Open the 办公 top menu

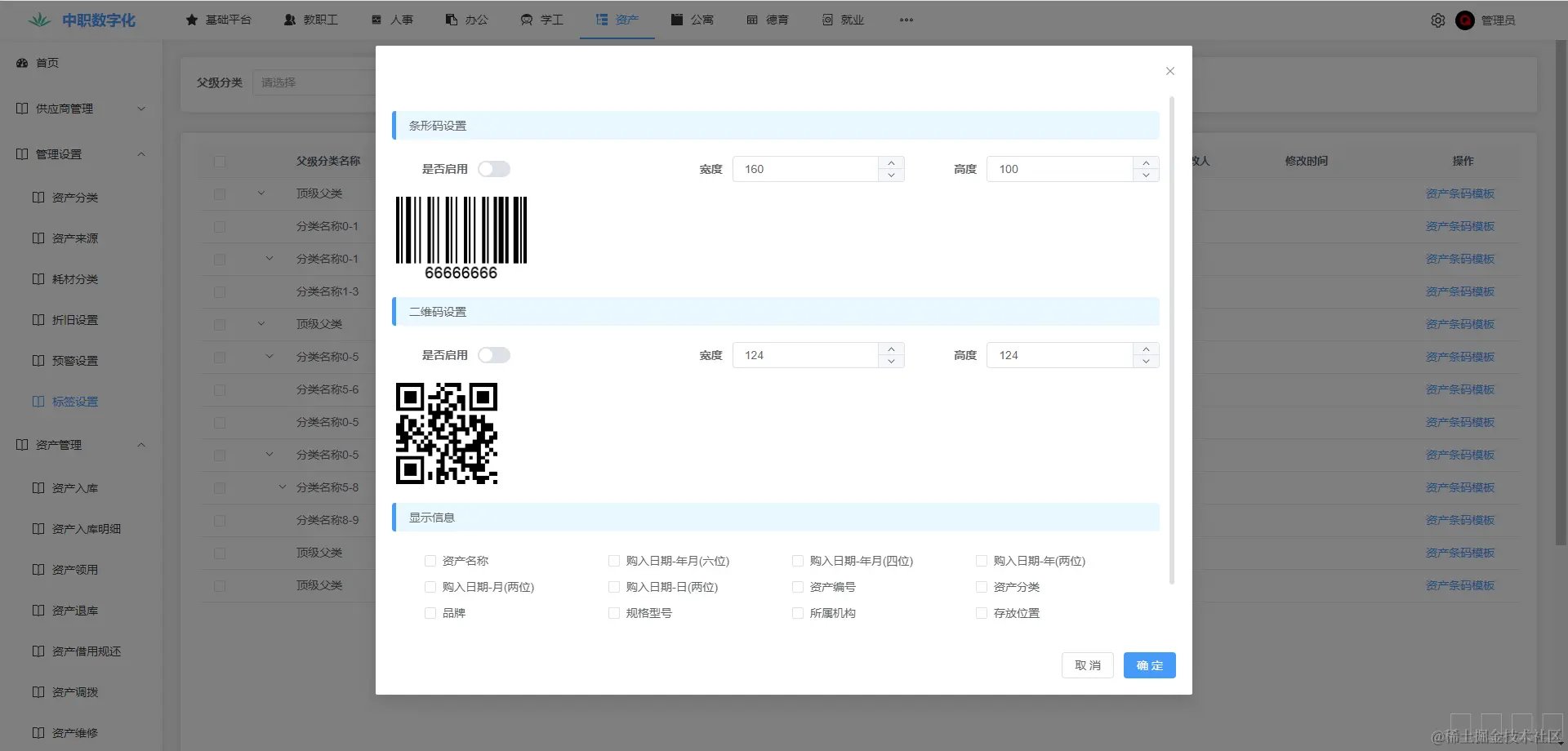pyautogui.click(x=467, y=20)
